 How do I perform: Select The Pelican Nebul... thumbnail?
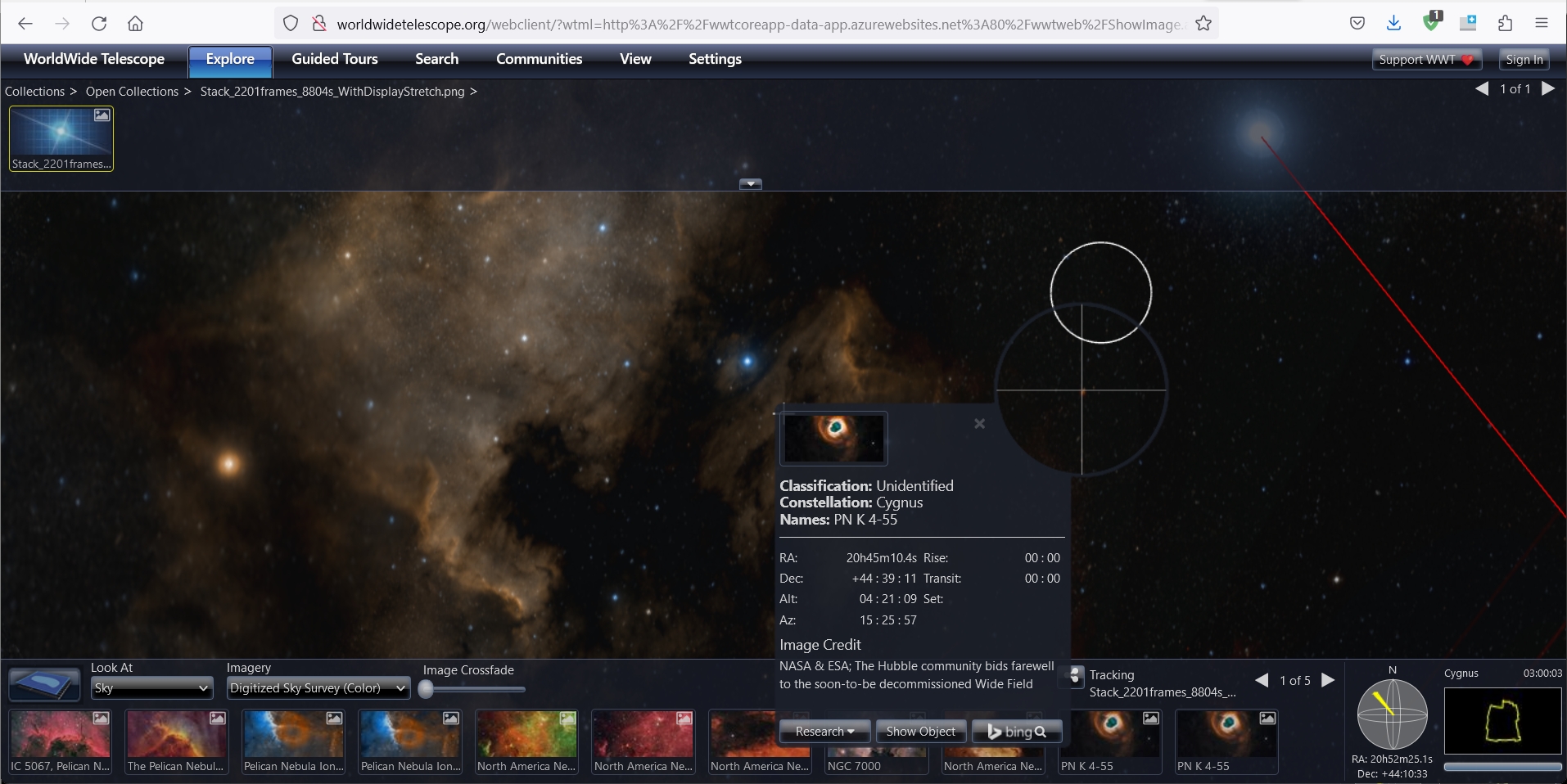click(177, 741)
